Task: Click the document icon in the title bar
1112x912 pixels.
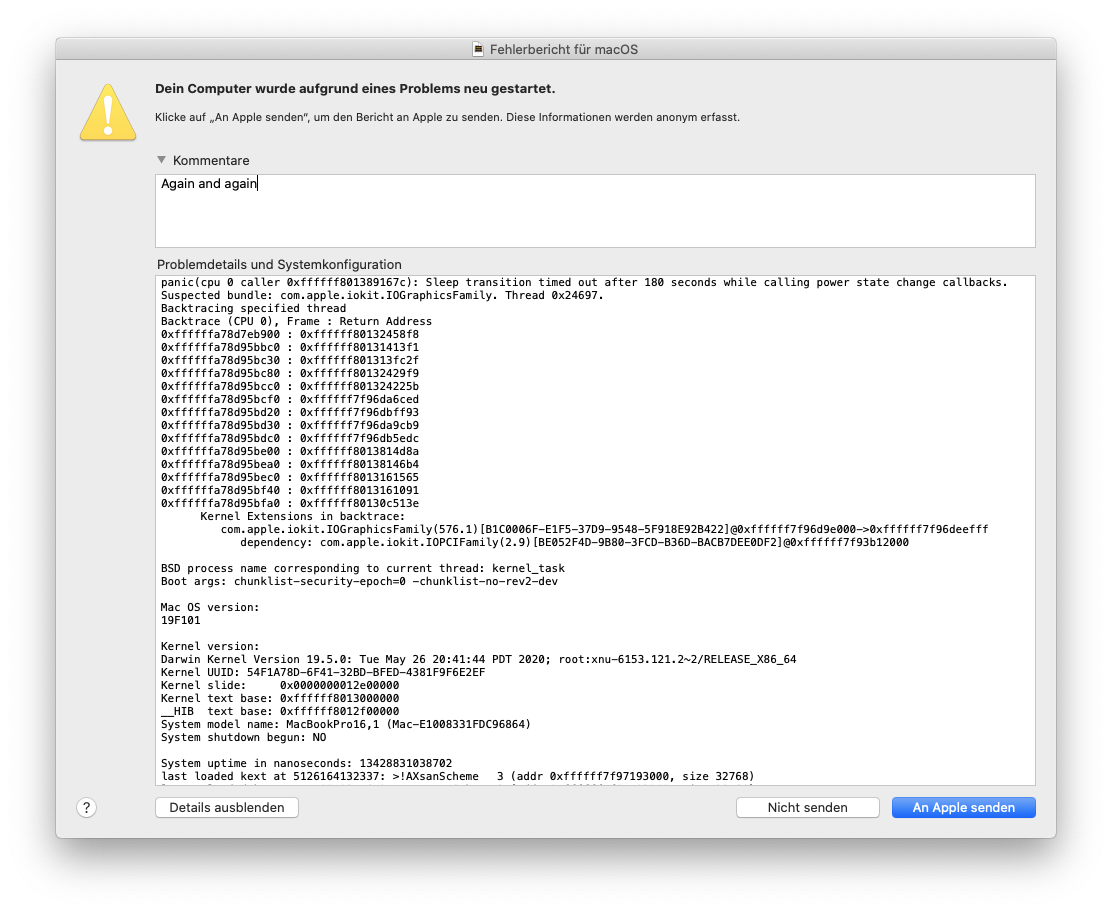Action: pyautogui.click(x=479, y=49)
